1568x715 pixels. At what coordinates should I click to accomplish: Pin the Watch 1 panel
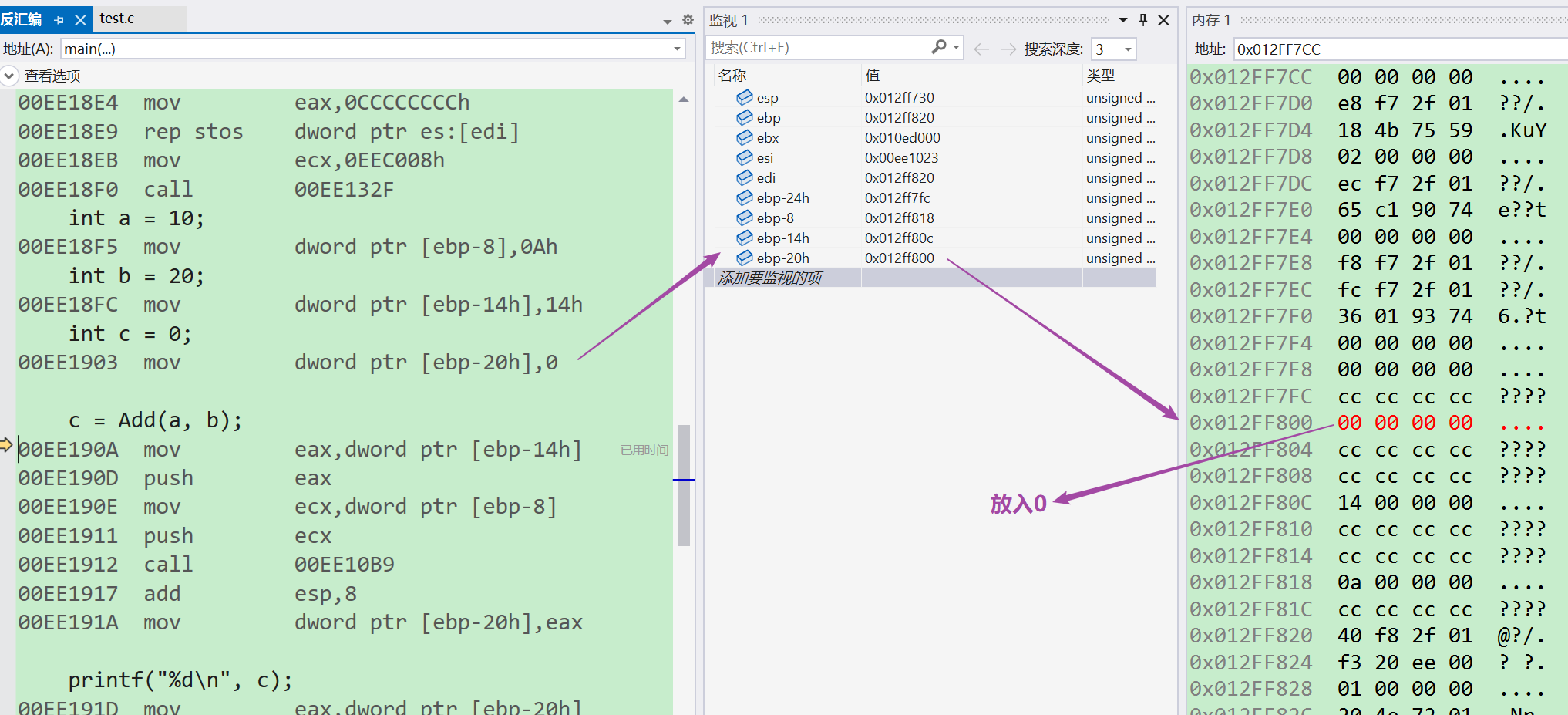1143,20
